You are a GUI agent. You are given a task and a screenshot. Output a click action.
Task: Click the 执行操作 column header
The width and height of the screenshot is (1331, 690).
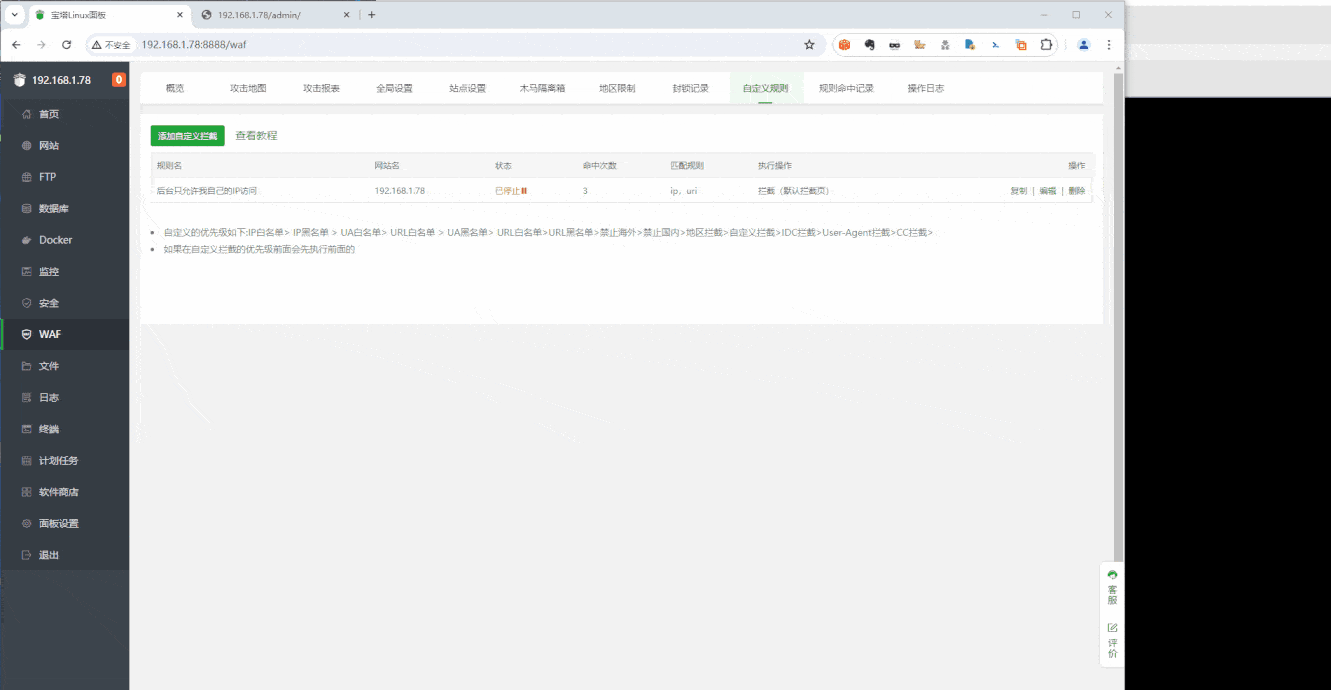pos(775,165)
